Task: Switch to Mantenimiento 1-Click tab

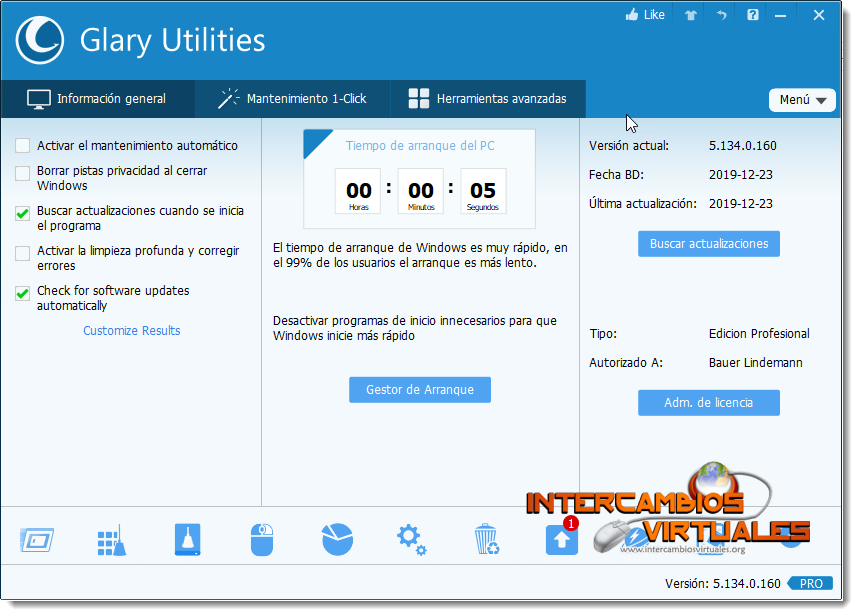Action: (x=293, y=99)
